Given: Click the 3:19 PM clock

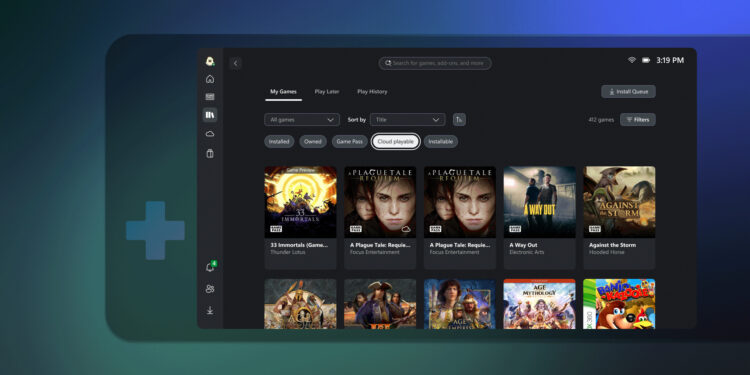Looking at the screenshot, I should click(x=670, y=60).
